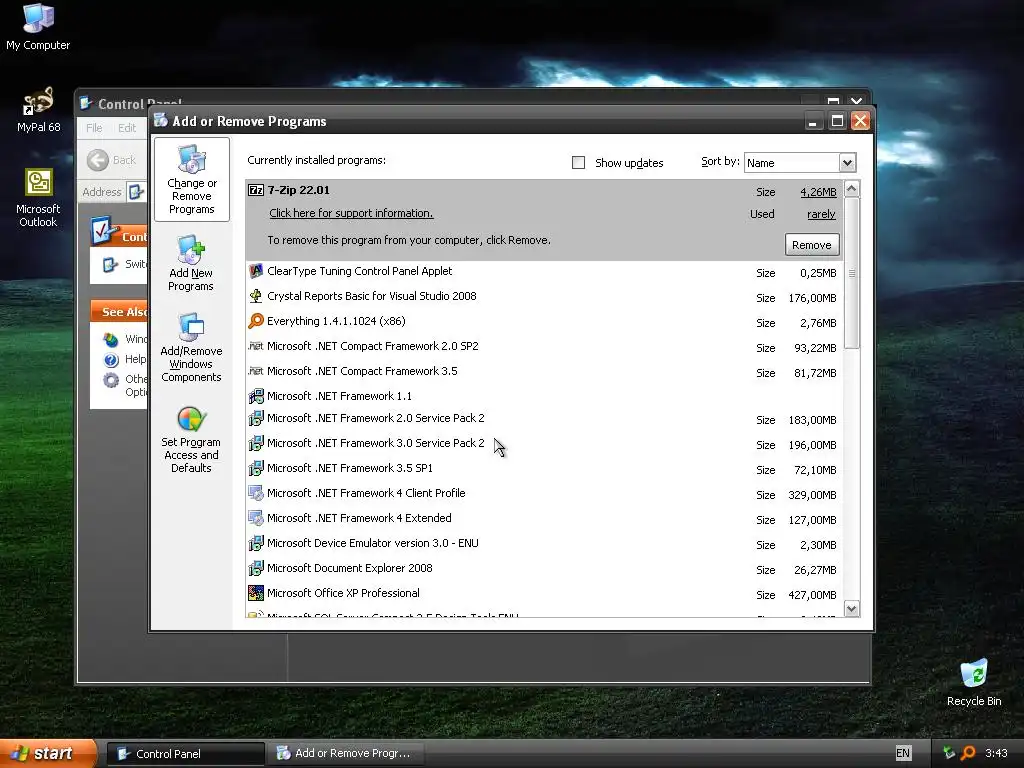The height and width of the screenshot is (768, 1024).
Task: Click the 4,26MB size link
Action: click(818, 192)
